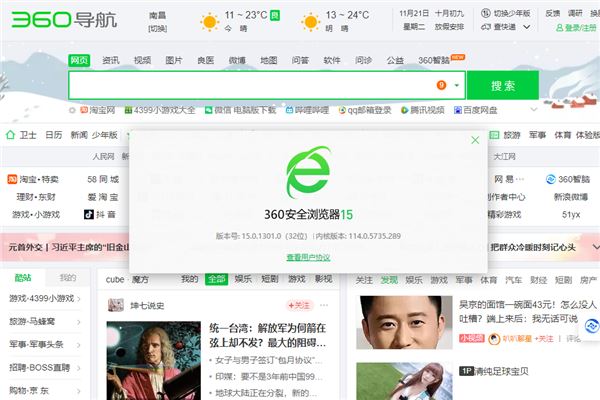This screenshot has height=400, width=600.
Task: Click the green 搜索 button
Action: coord(503,85)
